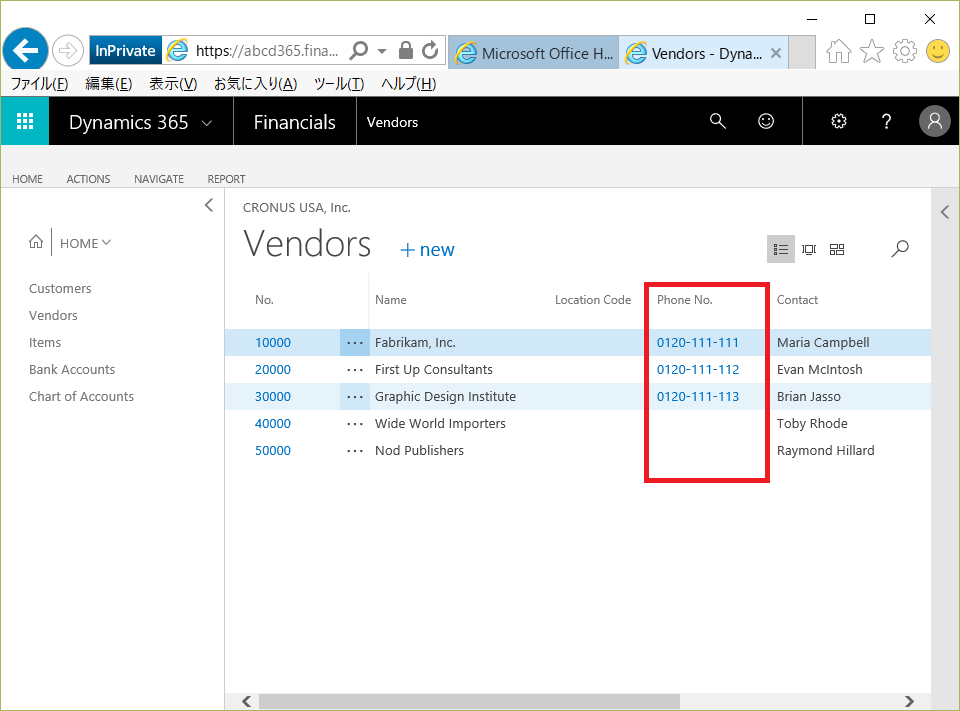Click the browser Back arrow button

pos(25,50)
